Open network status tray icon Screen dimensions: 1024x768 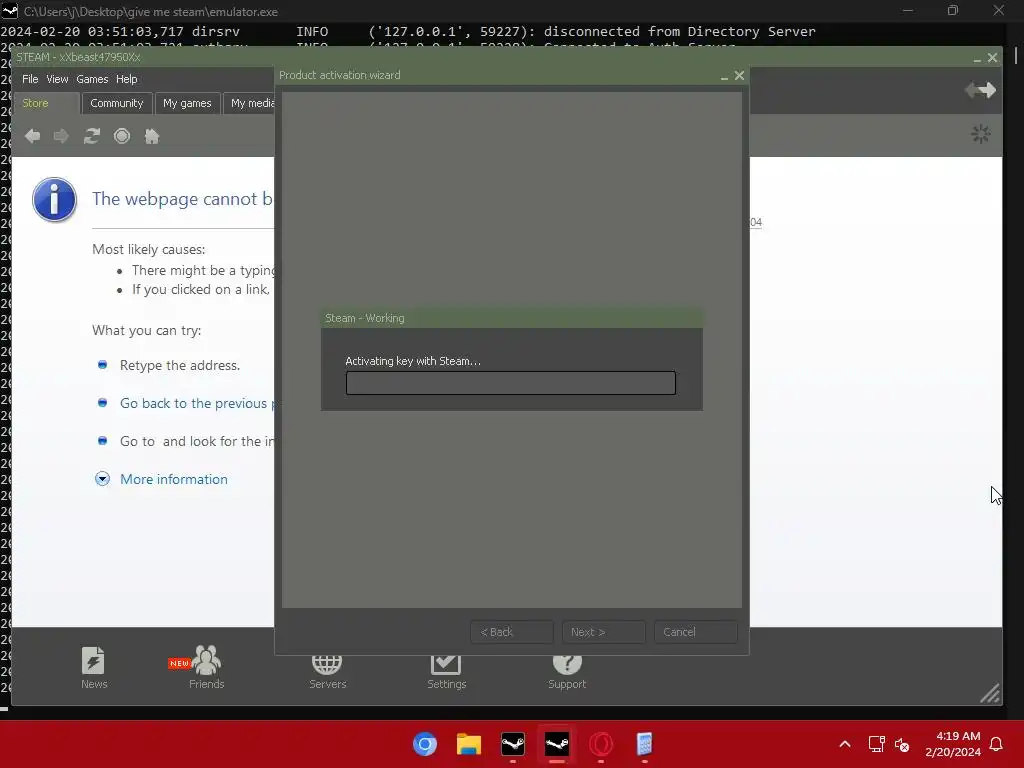876,744
